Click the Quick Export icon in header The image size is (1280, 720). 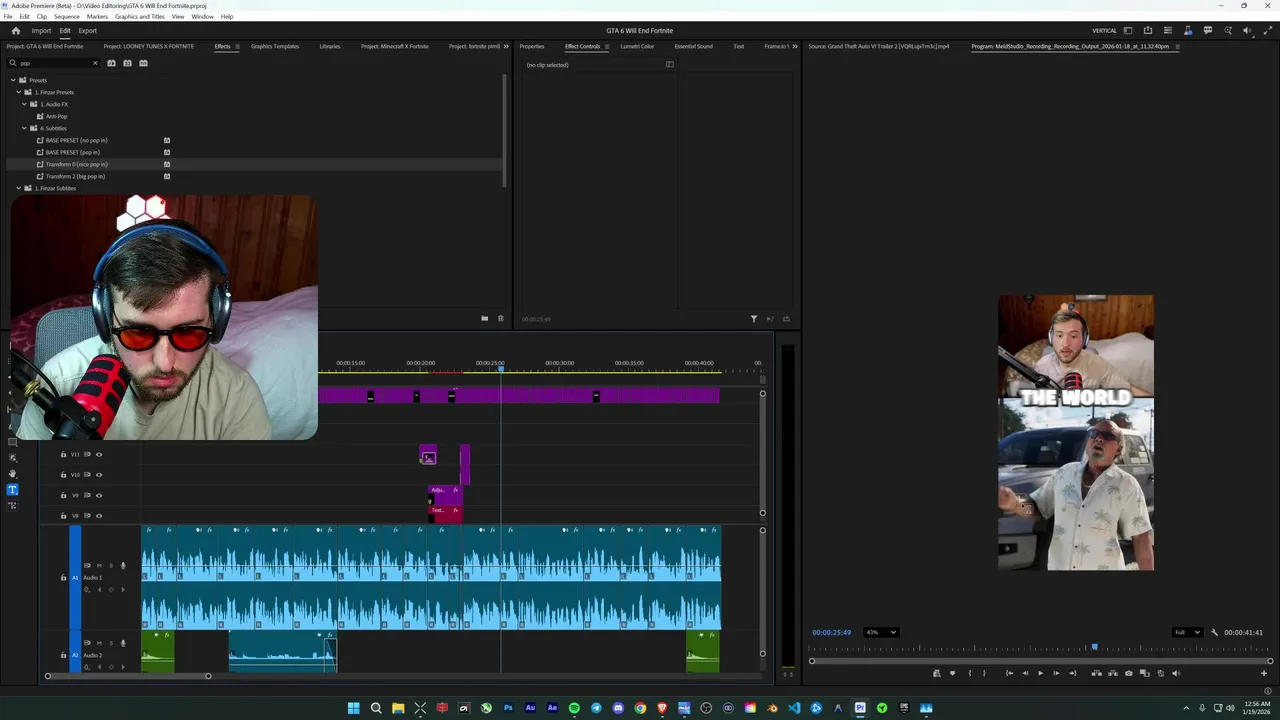[1148, 31]
